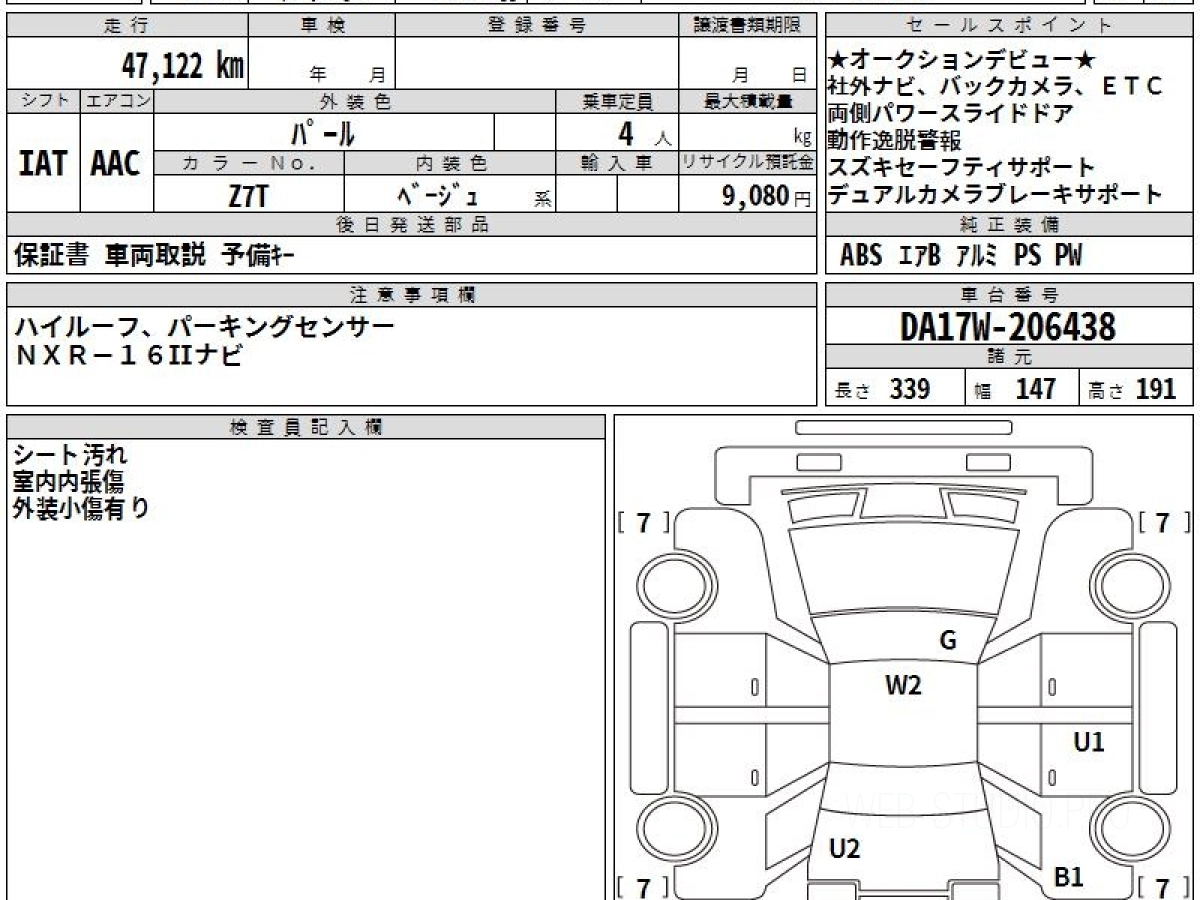Select the NXR-16IIナビ note line
Viewport: 1200px width, 900px height.
pos(128,355)
